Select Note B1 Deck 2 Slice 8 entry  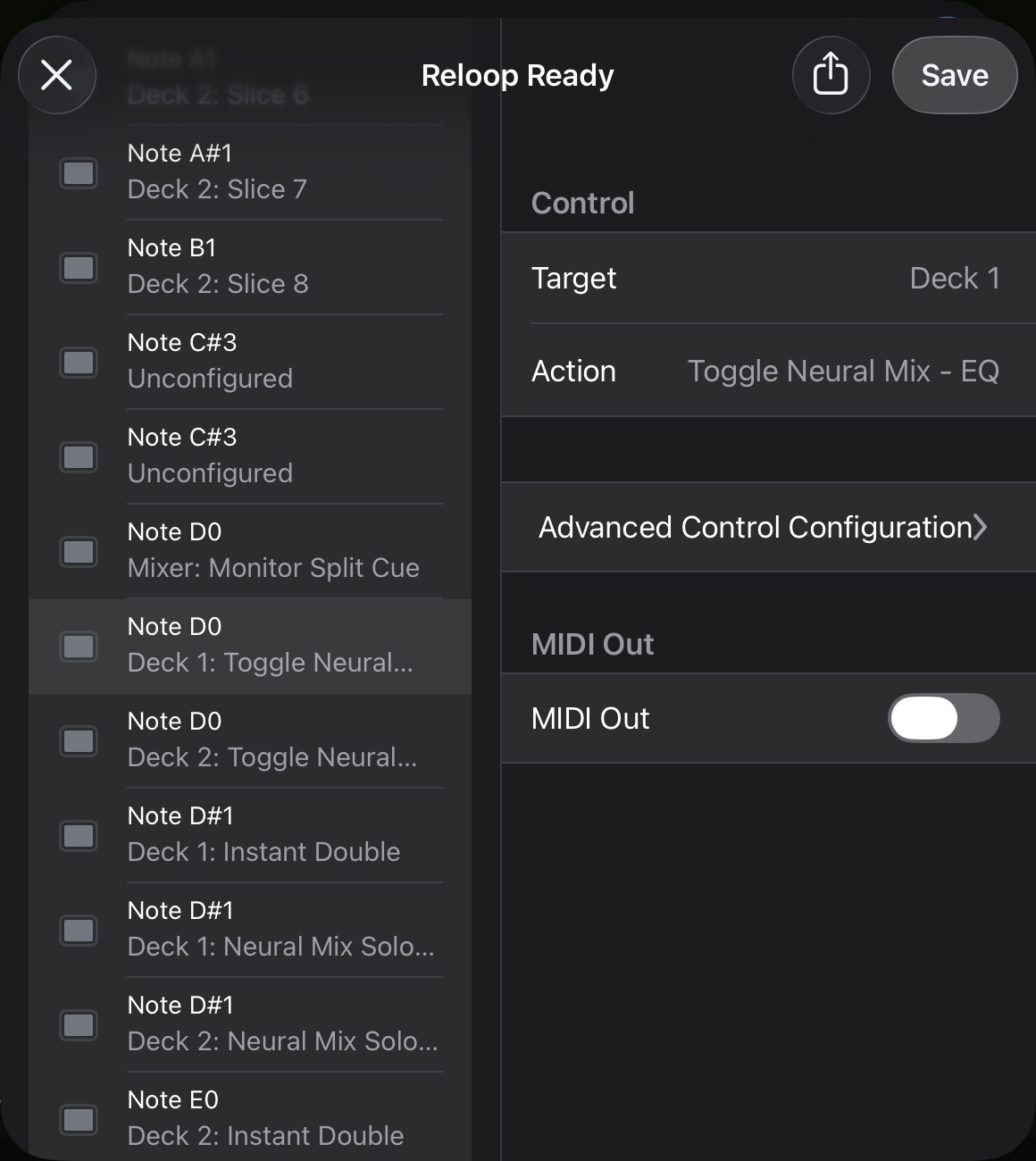[x=272, y=266]
